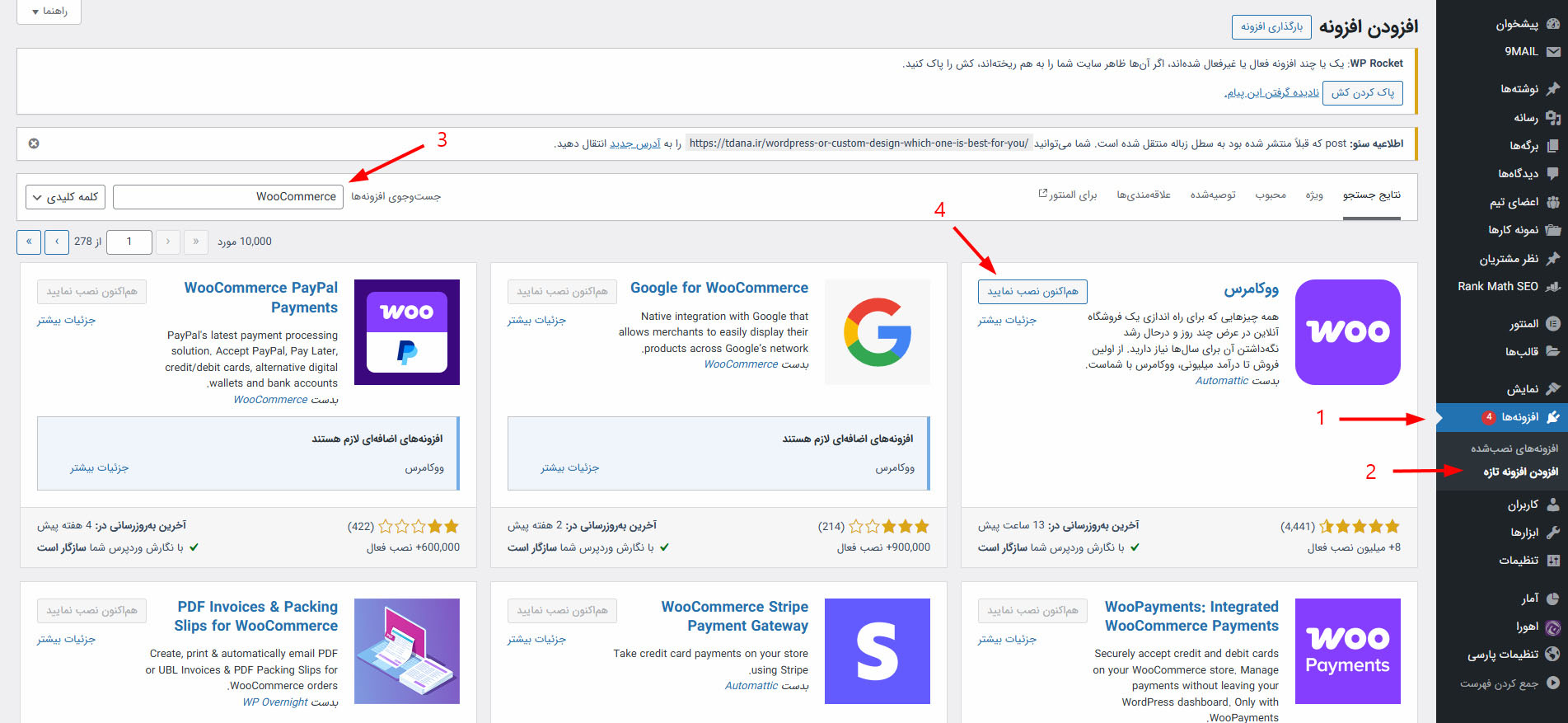
Task: Open Pages (برگه‌ها) sidebar icon
Action: pos(1552,145)
